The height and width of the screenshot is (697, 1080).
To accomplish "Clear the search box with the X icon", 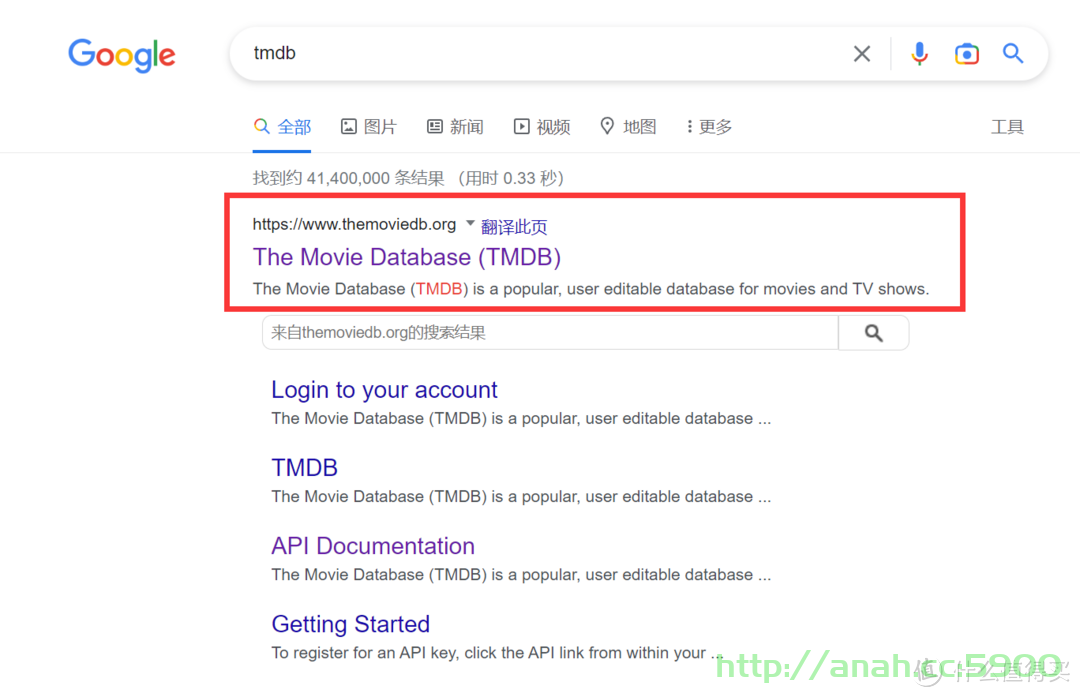I will [862, 54].
